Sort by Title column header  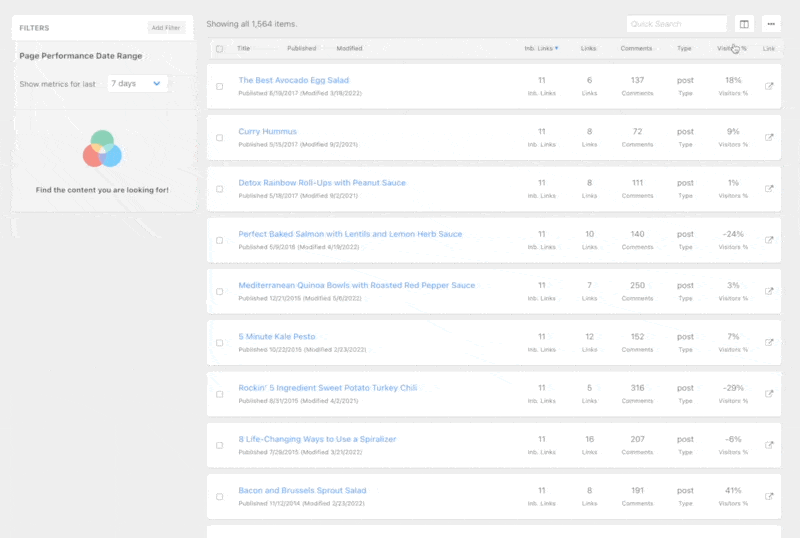(x=243, y=48)
